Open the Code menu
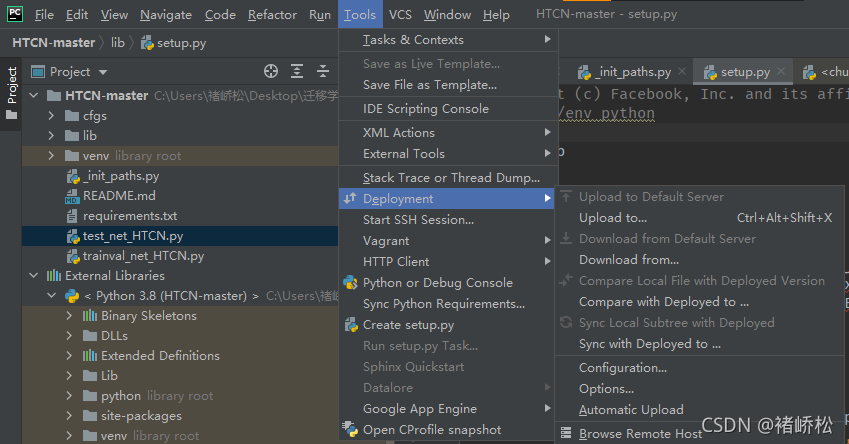Screen dimensions: 849x444 point(220,15)
